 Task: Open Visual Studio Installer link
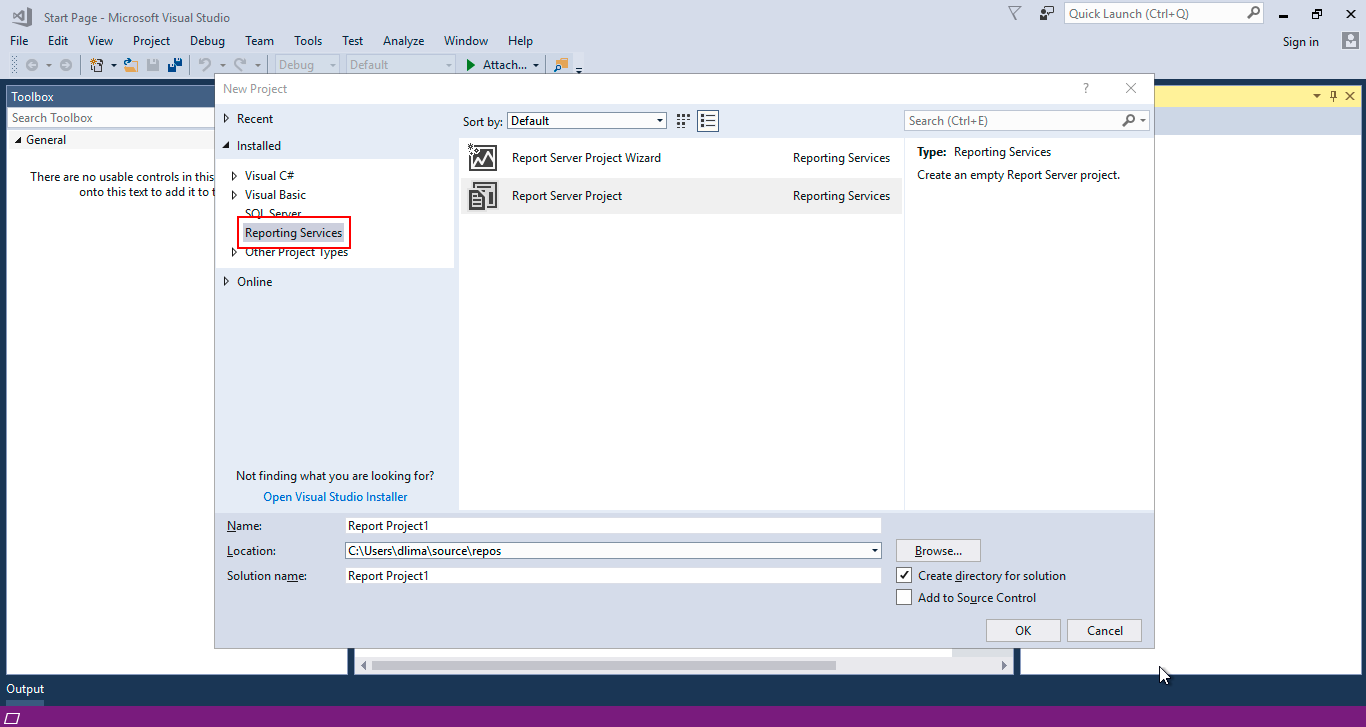(x=335, y=497)
